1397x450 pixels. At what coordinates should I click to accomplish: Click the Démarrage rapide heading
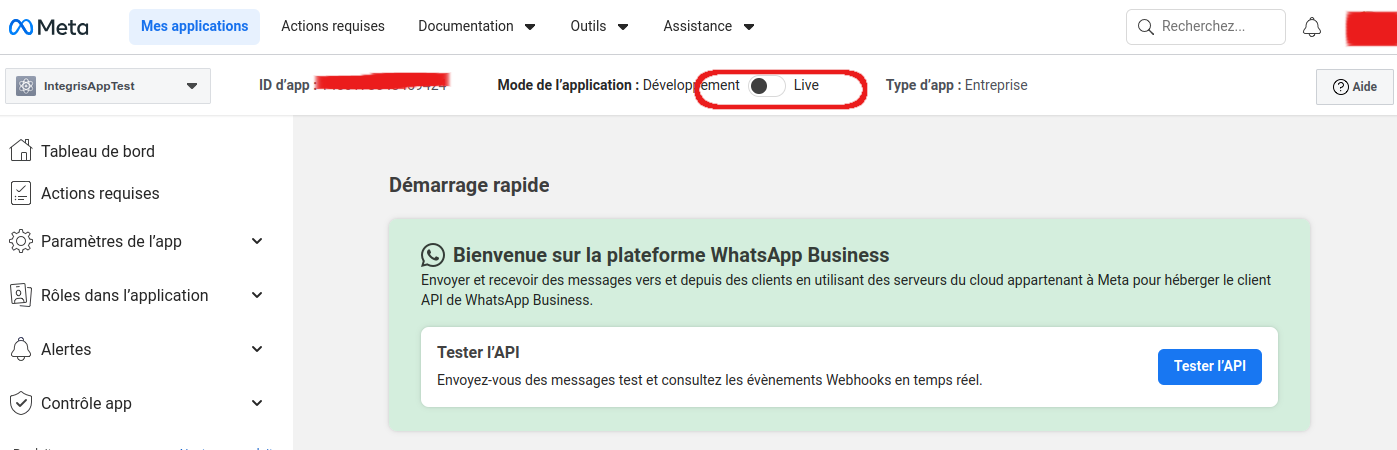point(469,185)
